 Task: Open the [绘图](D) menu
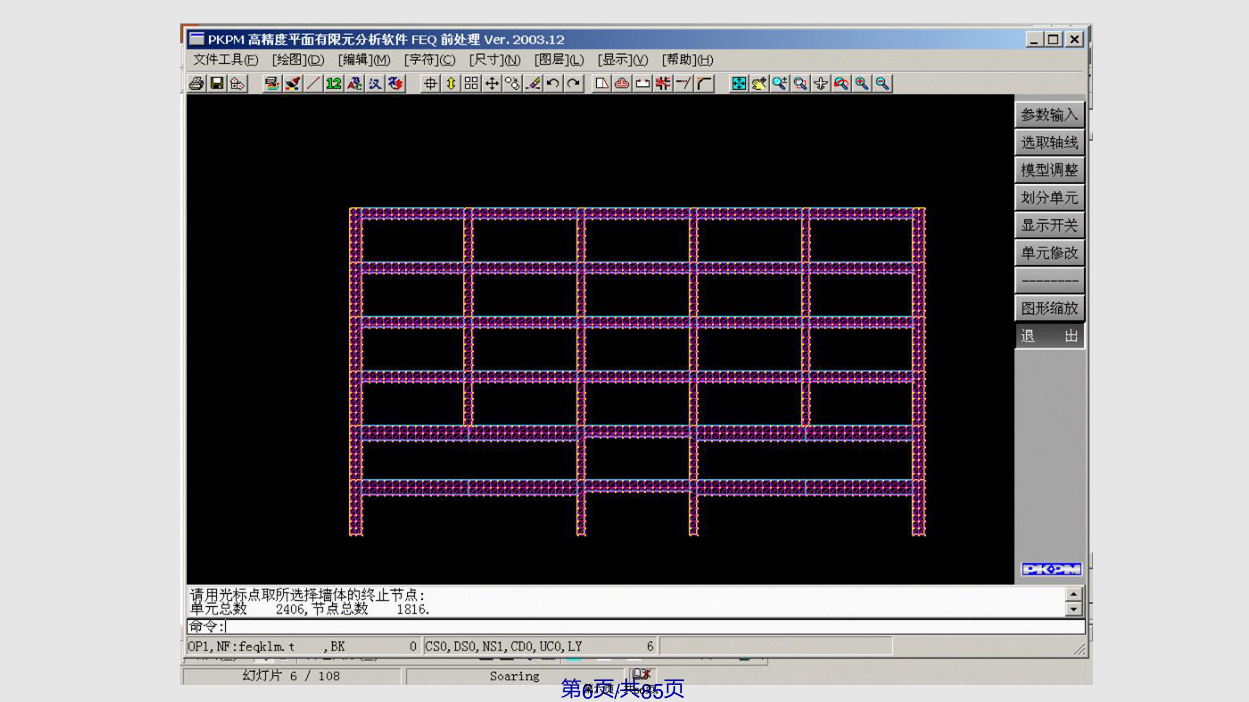point(298,60)
